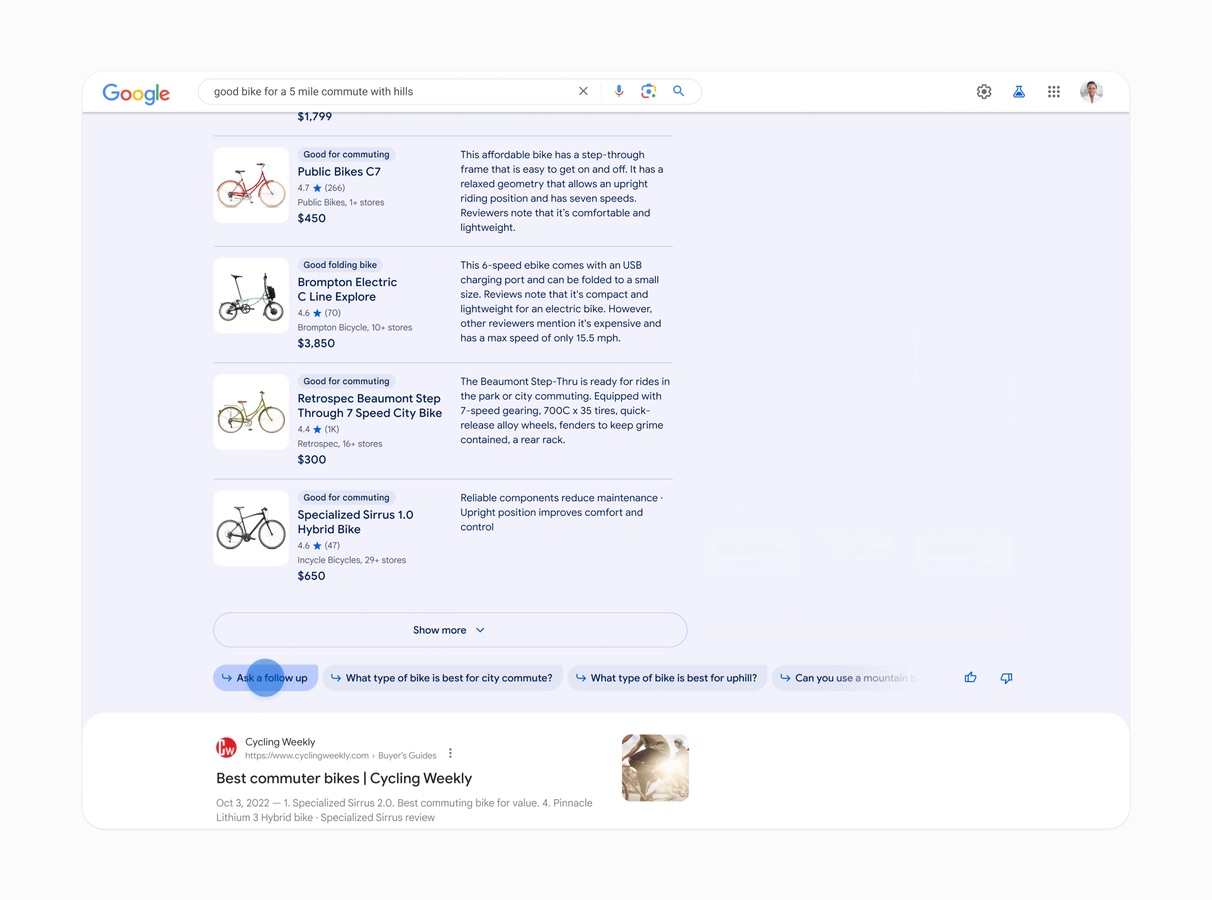Click 'Retrospec, 16+ stores' text
The image size is (1212, 900).
340,444
